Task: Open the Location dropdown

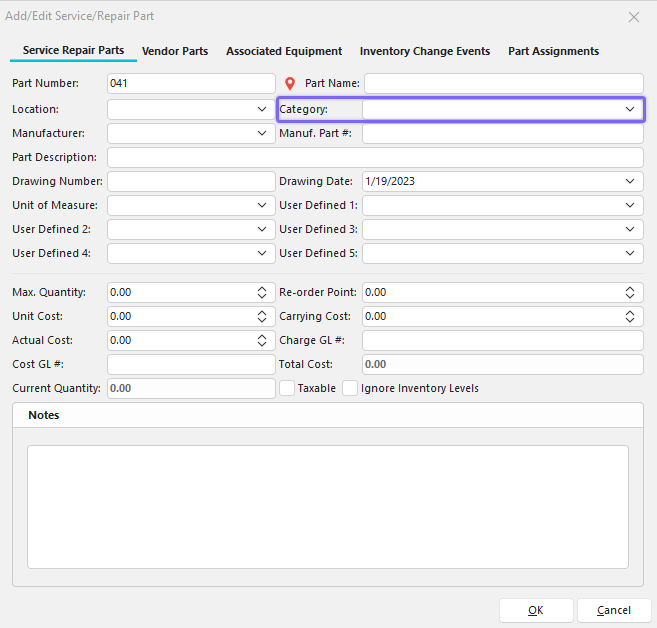Action: pyautogui.click(x=262, y=109)
